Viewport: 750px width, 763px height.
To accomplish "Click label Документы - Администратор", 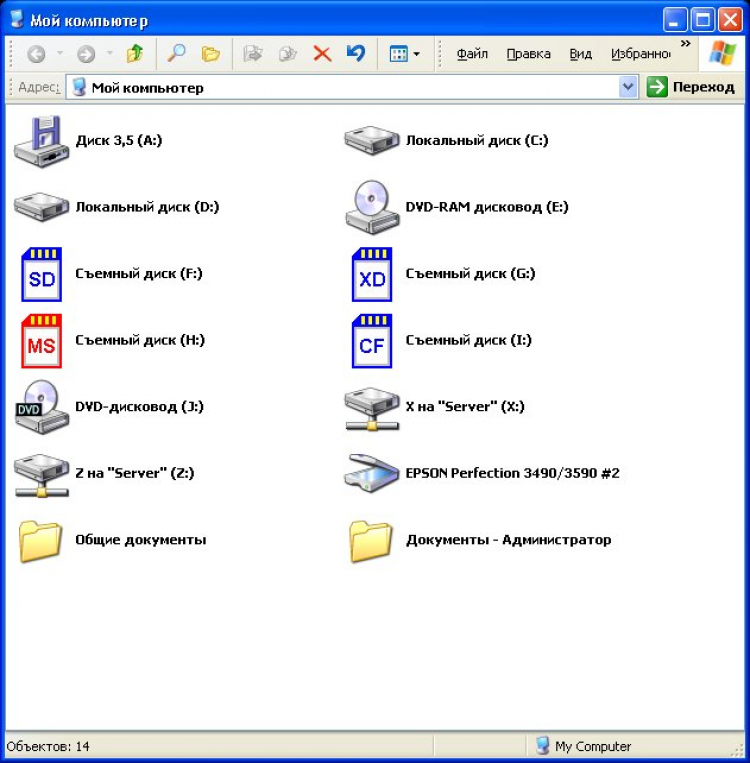I will [x=509, y=539].
